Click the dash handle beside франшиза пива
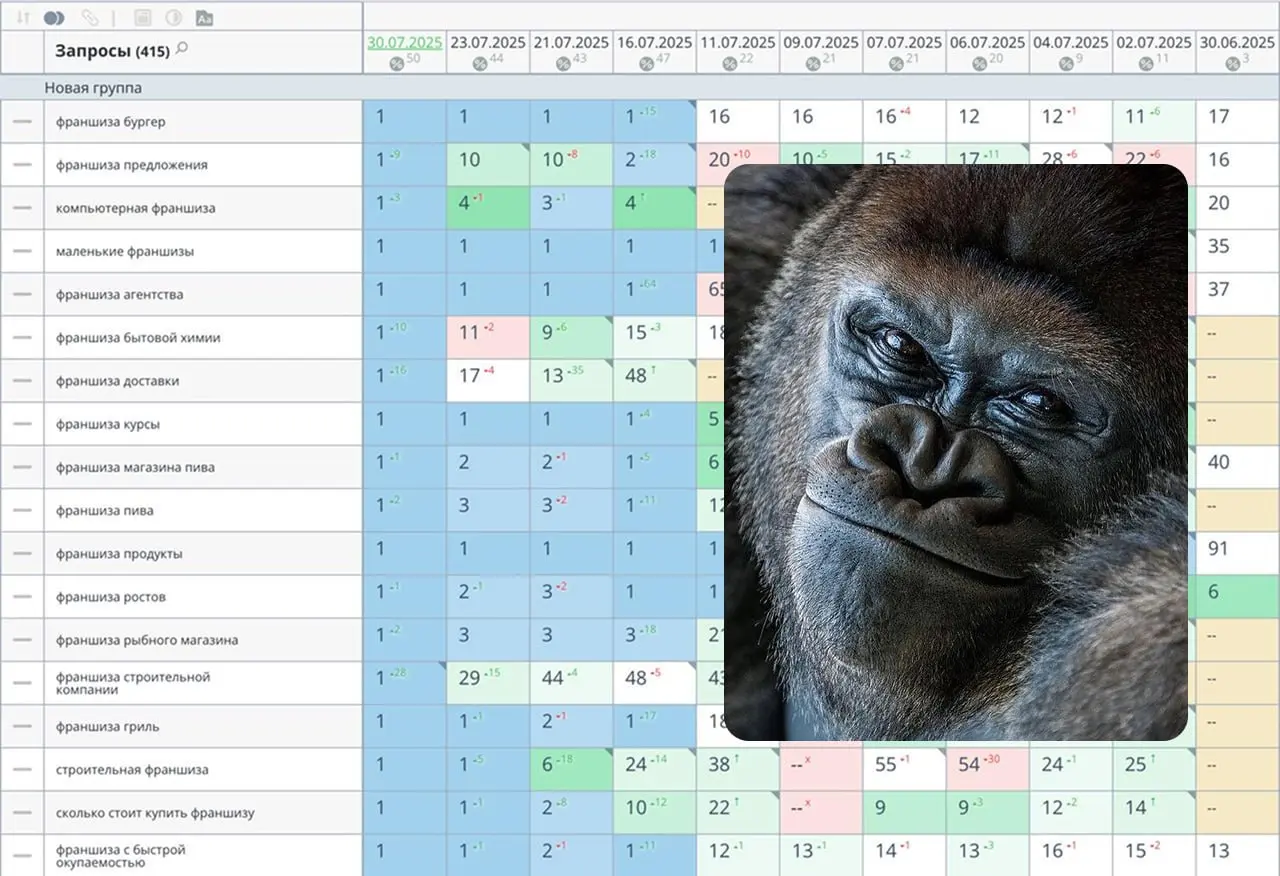 (x=22, y=511)
